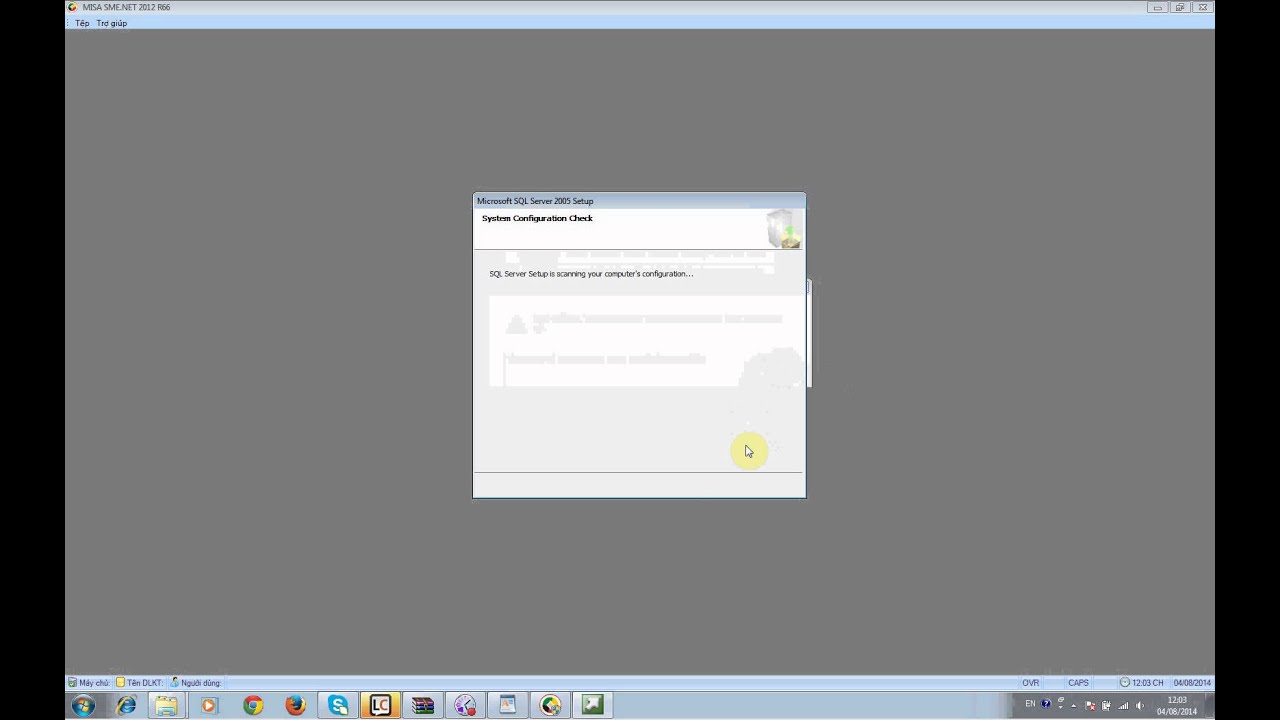
Task: Click the 04/08/2014 date in MISA status bar
Action: [x=1192, y=683]
